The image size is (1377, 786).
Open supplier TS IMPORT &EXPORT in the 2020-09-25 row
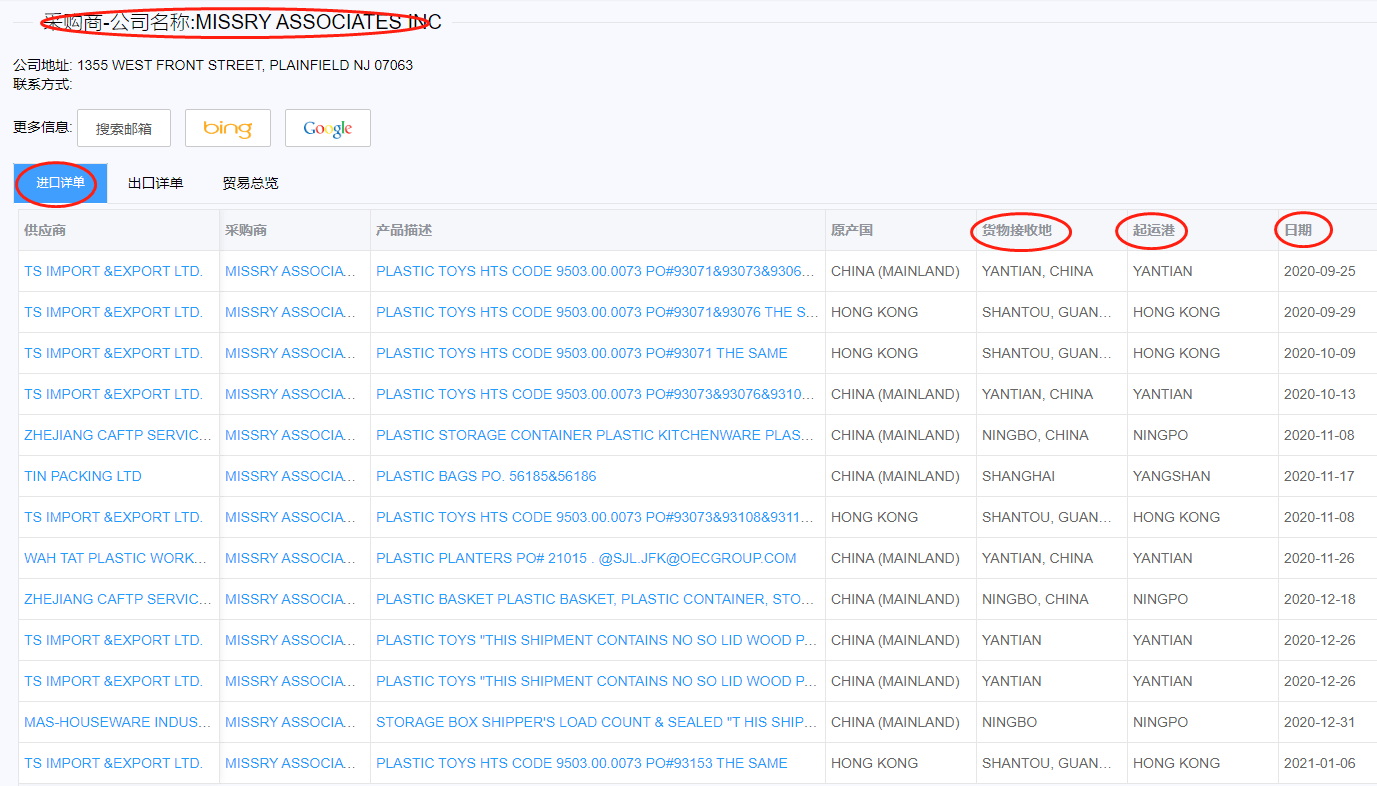tap(113, 271)
